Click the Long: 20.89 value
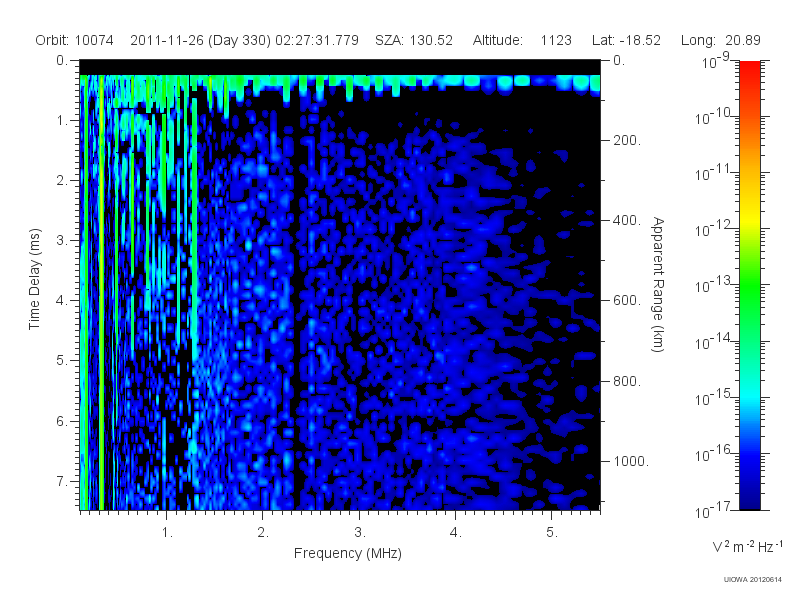800x600 pixels. (720, 40)
